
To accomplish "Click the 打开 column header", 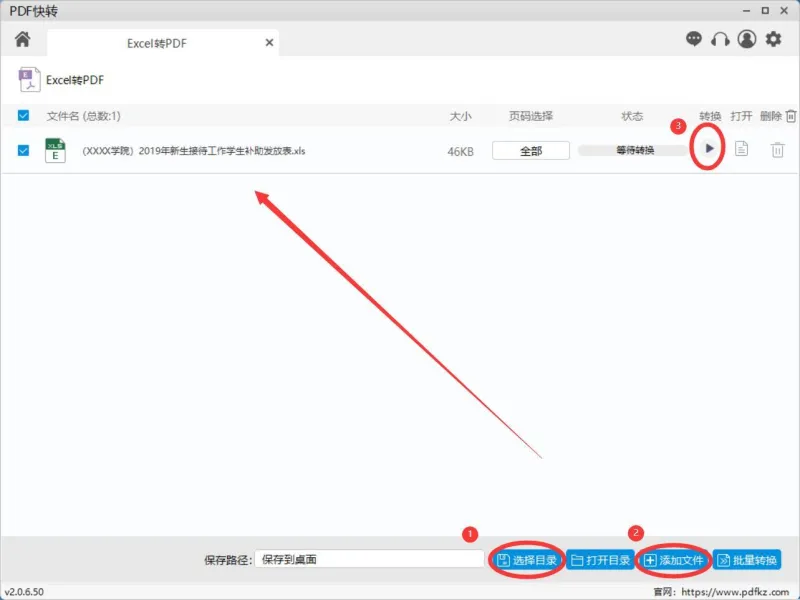I will [x=741, y=116].
